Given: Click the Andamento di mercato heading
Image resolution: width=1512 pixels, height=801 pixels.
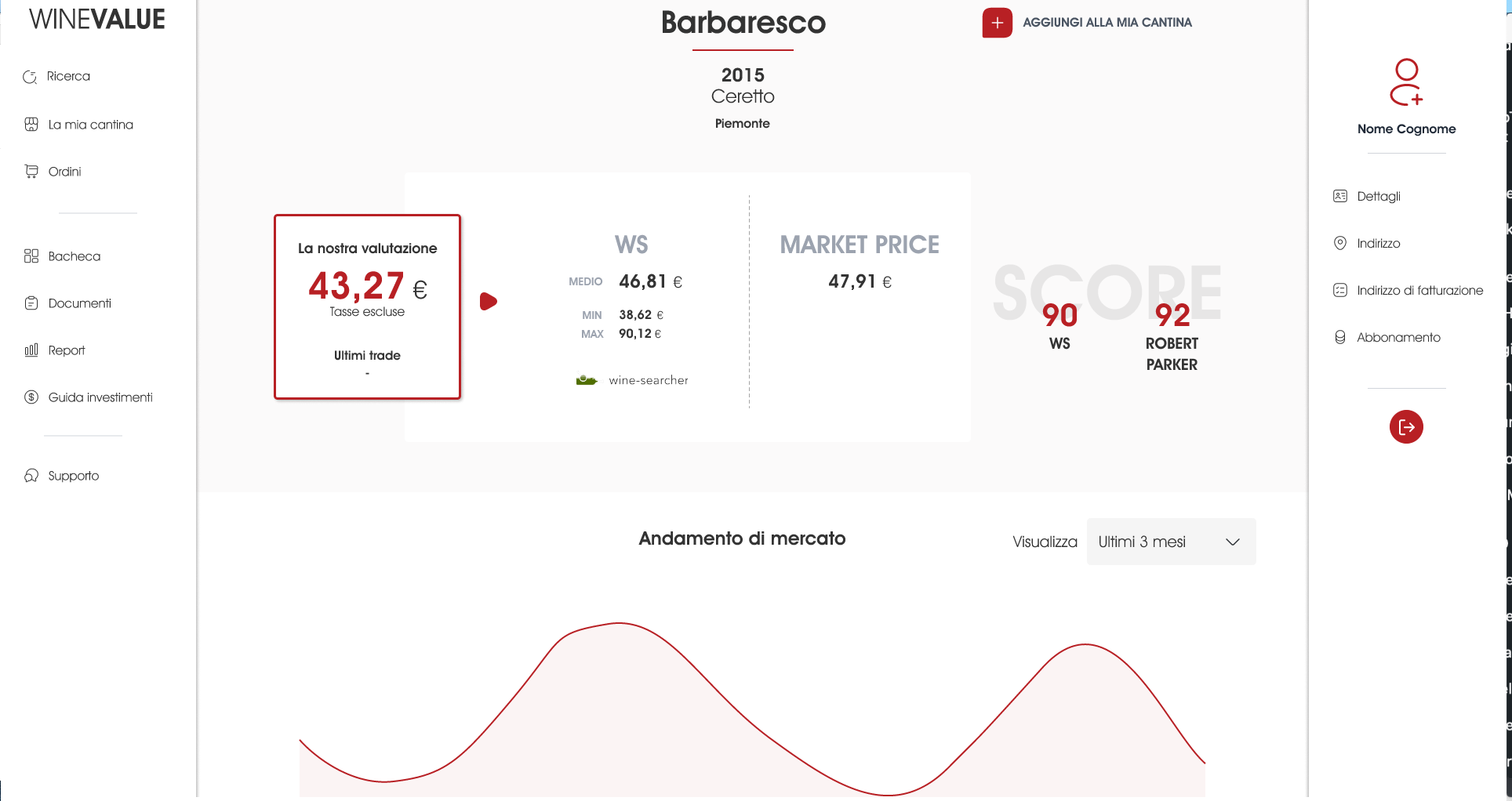Looking at the screenshot, I should tap(742, 538).
